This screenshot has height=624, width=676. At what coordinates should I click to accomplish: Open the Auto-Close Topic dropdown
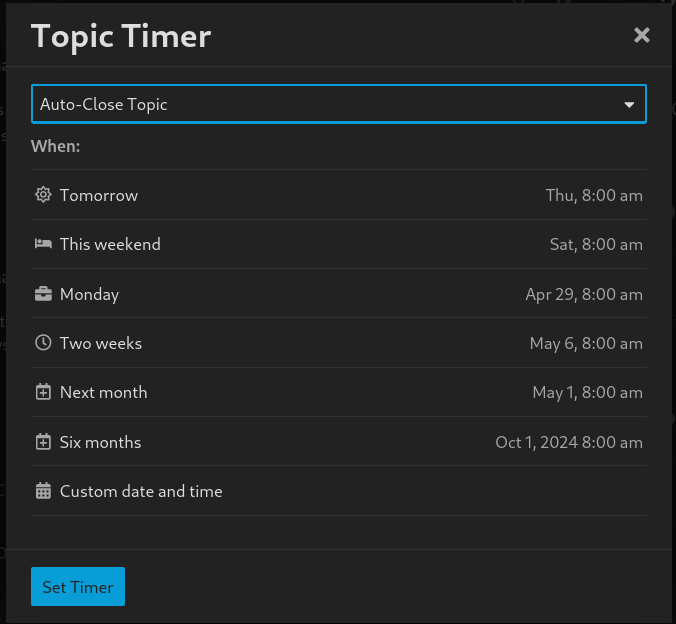338,104
